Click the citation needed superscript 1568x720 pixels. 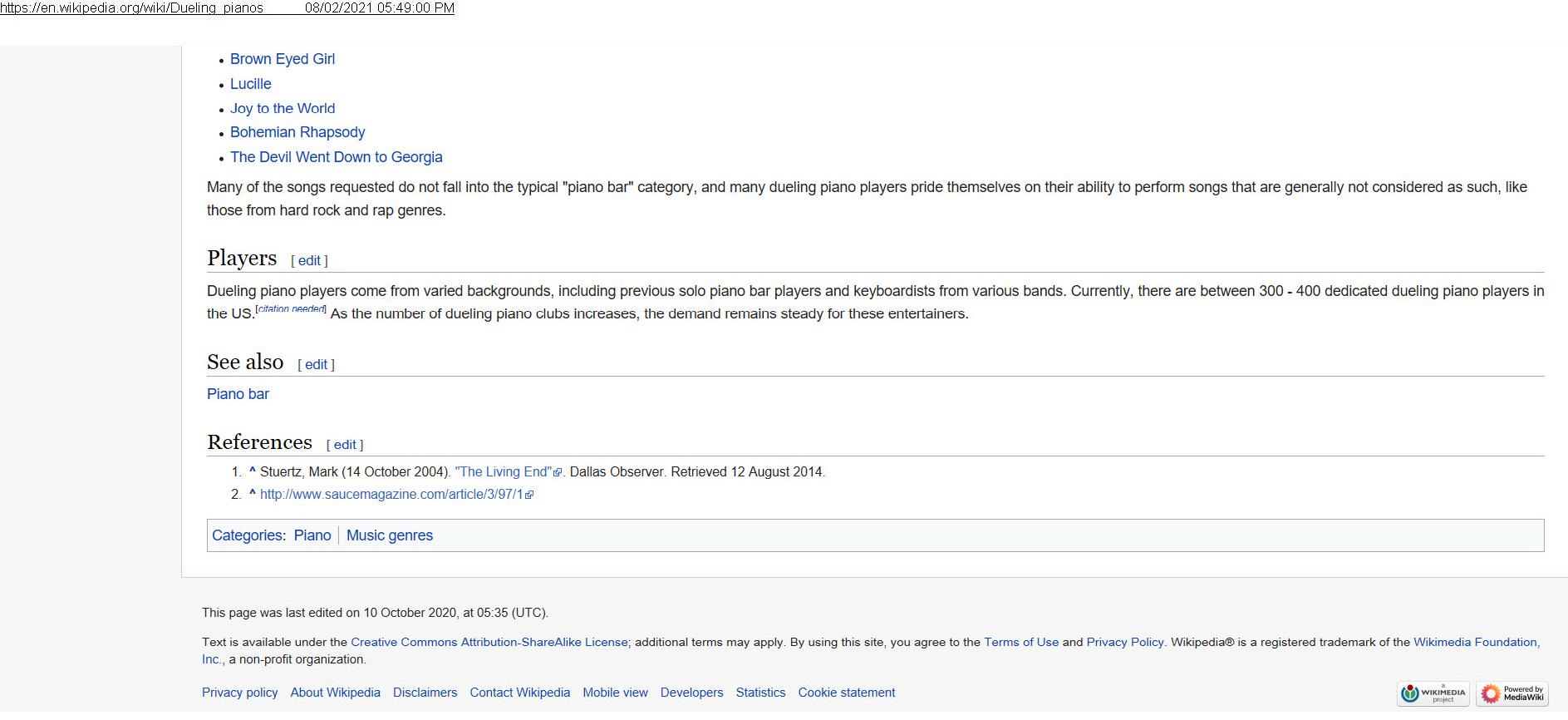click(291, 309)
